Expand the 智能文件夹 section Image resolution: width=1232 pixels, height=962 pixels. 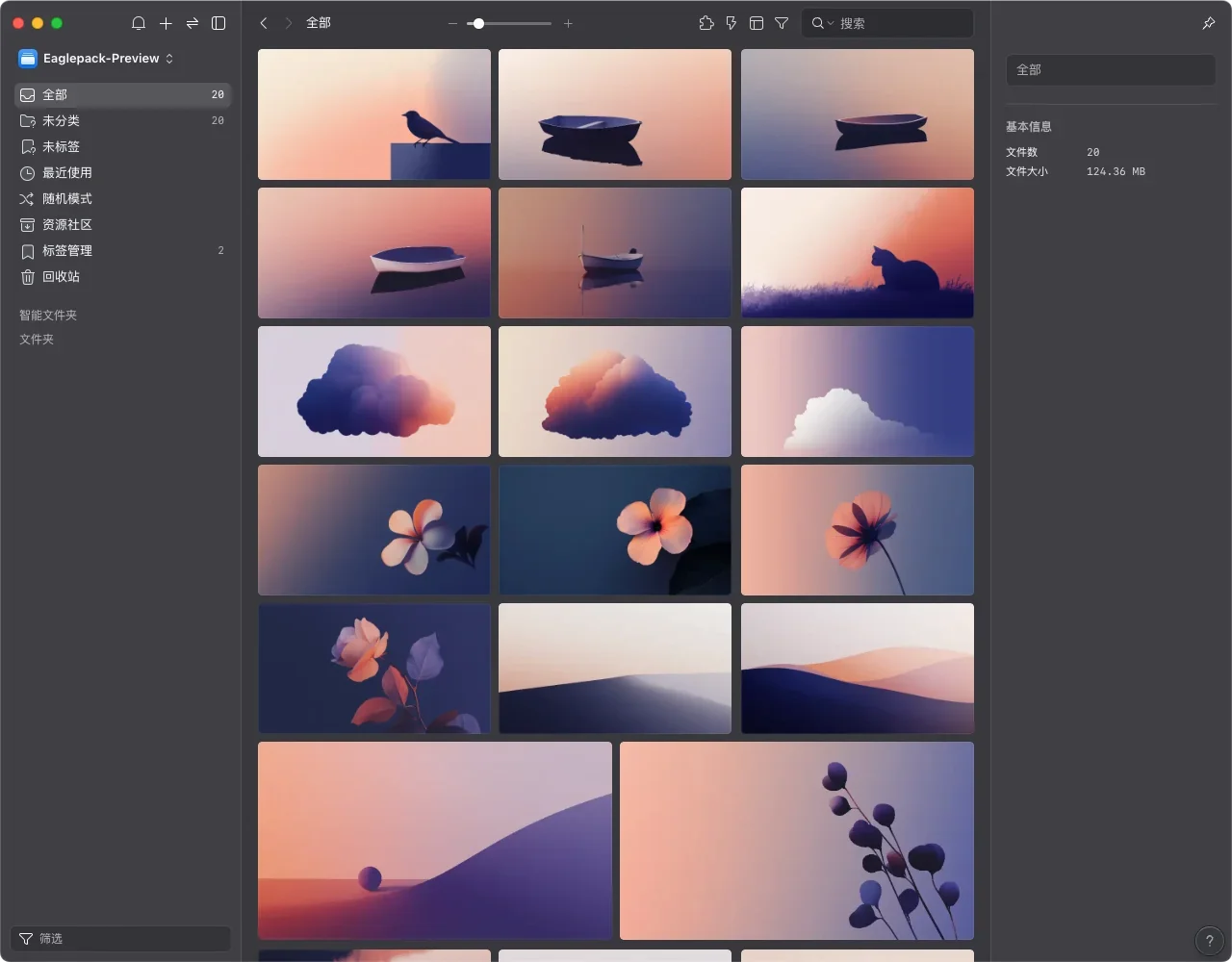click(x=48, y=316)
